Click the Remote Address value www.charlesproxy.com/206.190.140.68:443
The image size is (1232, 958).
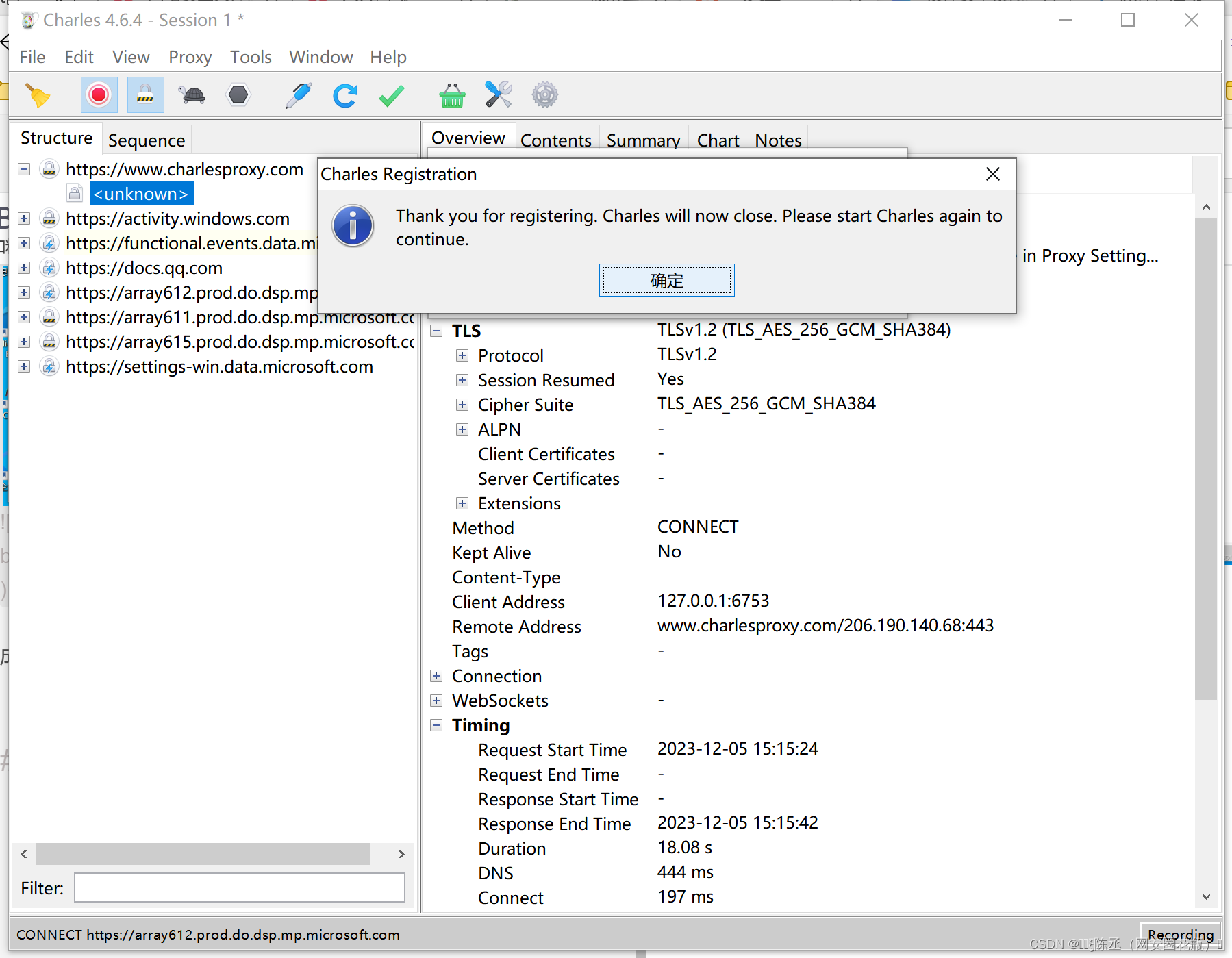click(825, 625)
